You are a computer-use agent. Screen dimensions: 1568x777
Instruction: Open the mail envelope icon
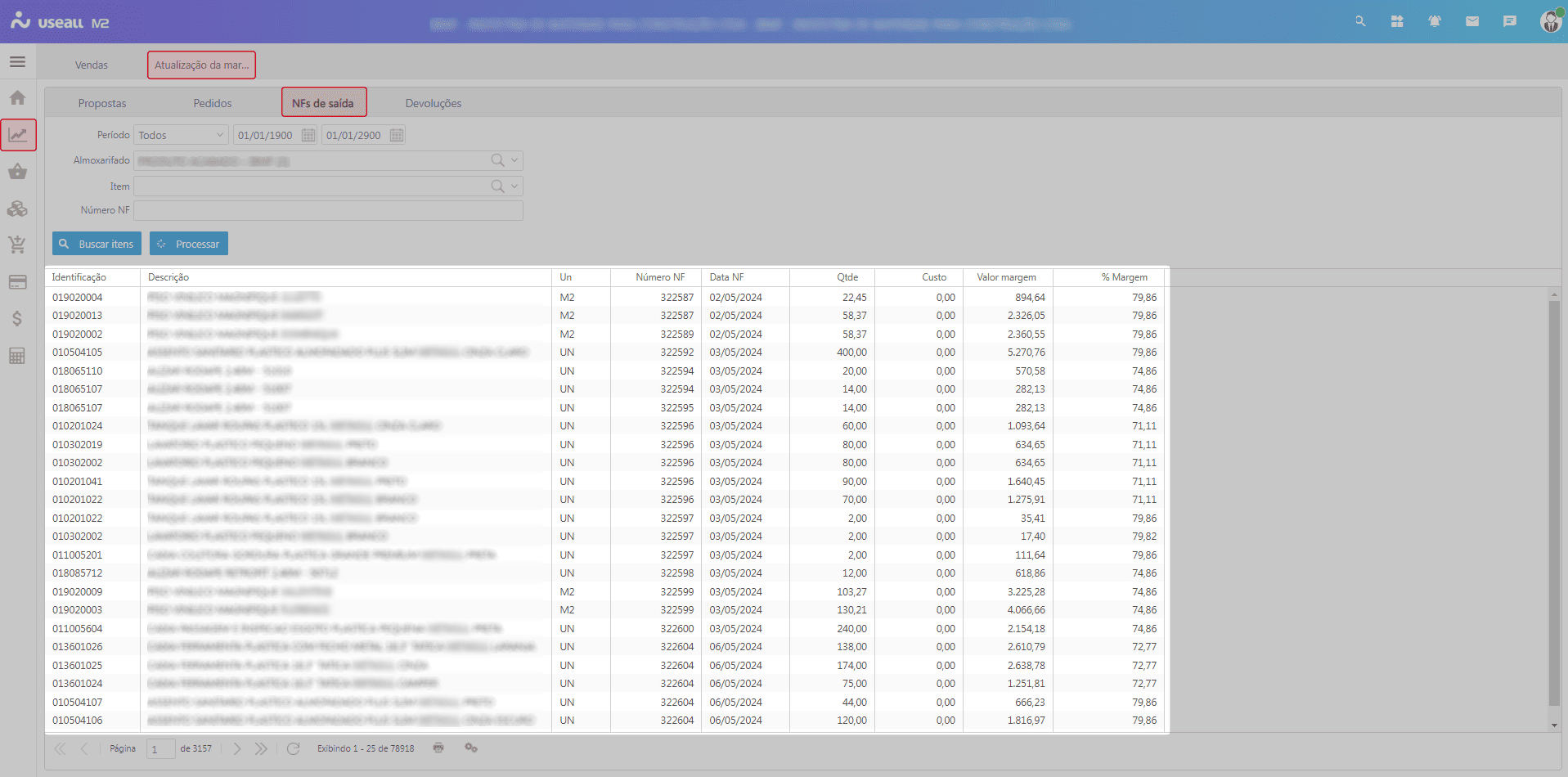pyautogui.click(x=1471, y=22)
